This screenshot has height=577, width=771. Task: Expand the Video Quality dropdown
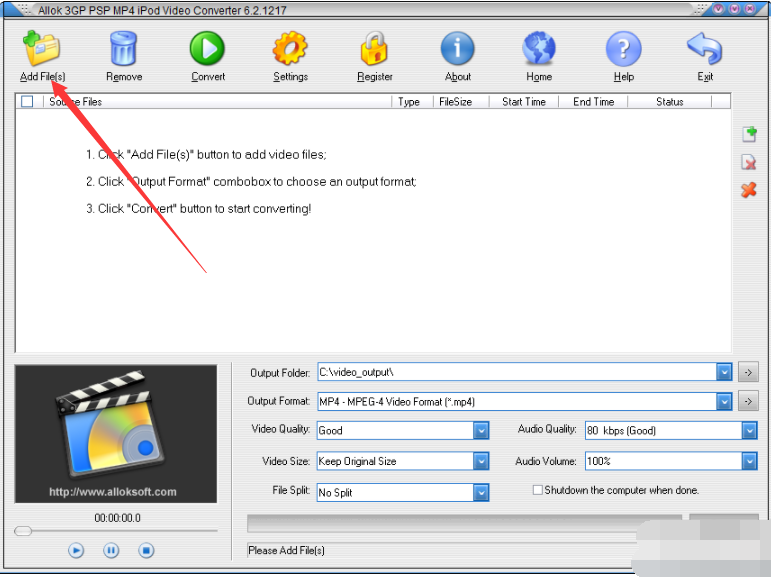click(x=481, y=430)
